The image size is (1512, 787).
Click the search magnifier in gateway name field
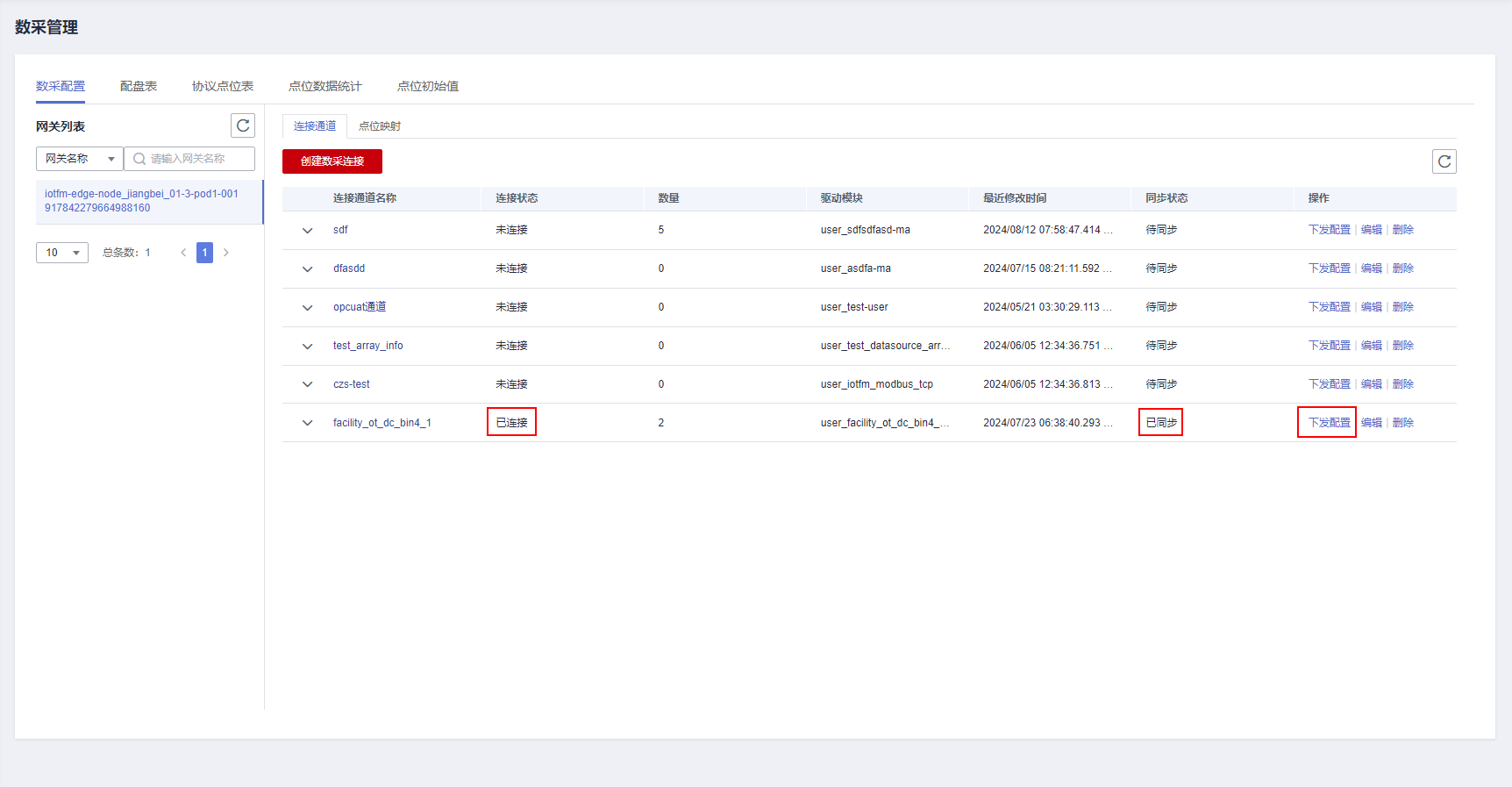click(139, 159)
